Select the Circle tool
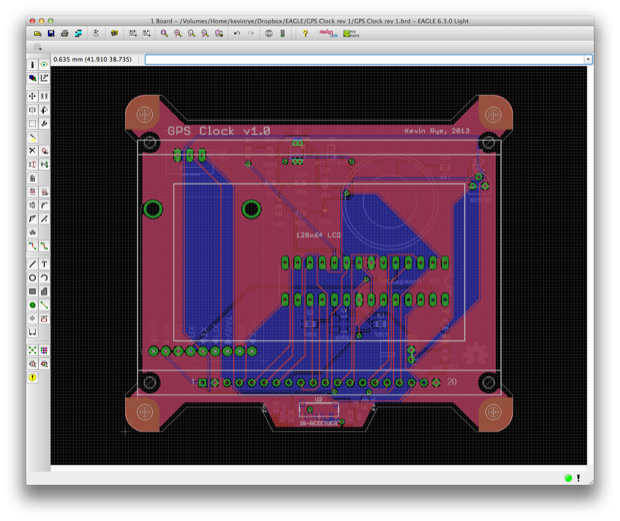This screenshot has height=521, width=620. click(32, 278)
